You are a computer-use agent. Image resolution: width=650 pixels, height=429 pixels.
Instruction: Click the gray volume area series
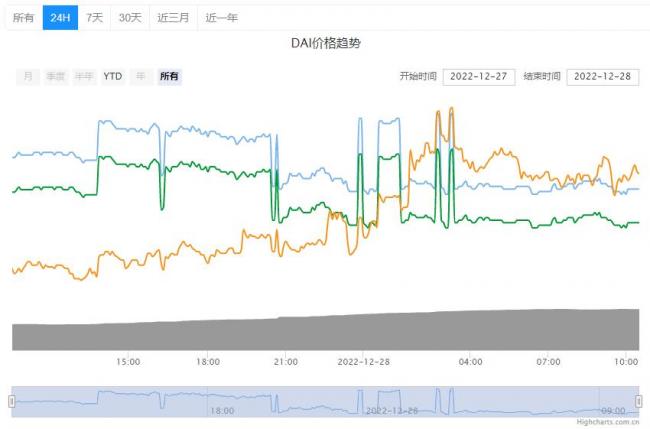pyautogui.click(x=325, y=334)
